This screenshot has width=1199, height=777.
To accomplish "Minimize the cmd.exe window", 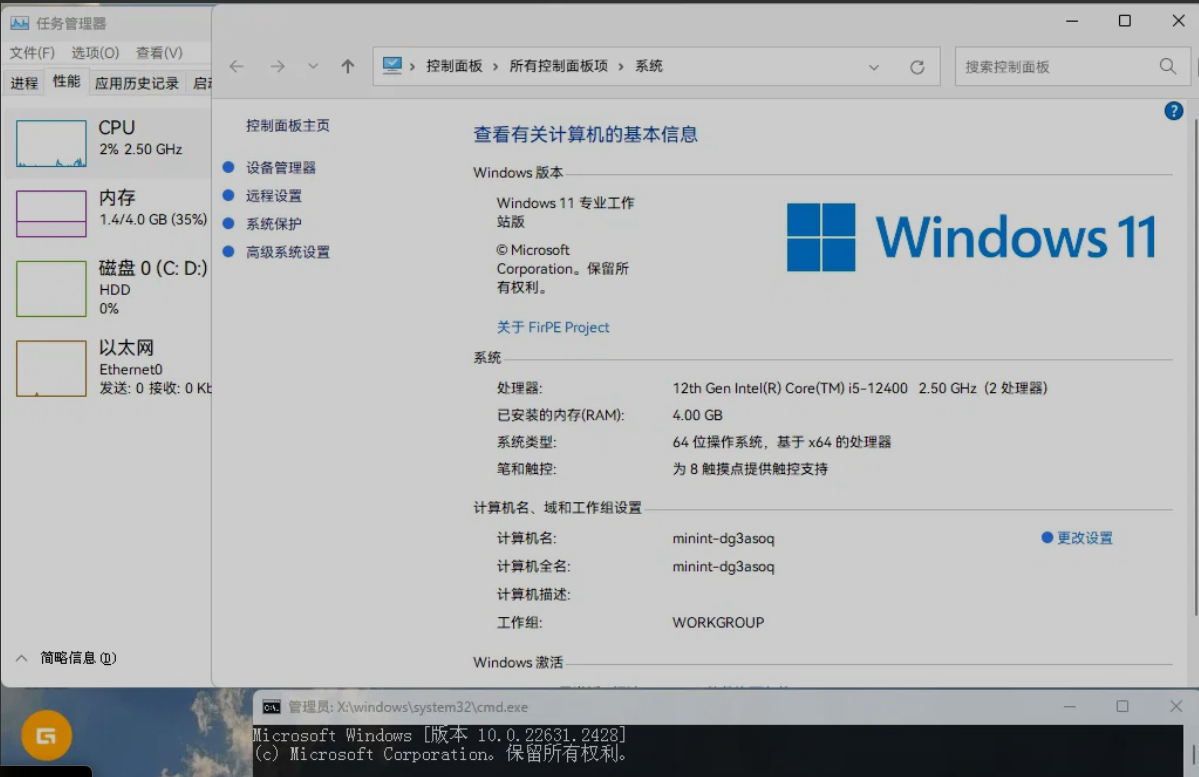I will (1069, 707).
